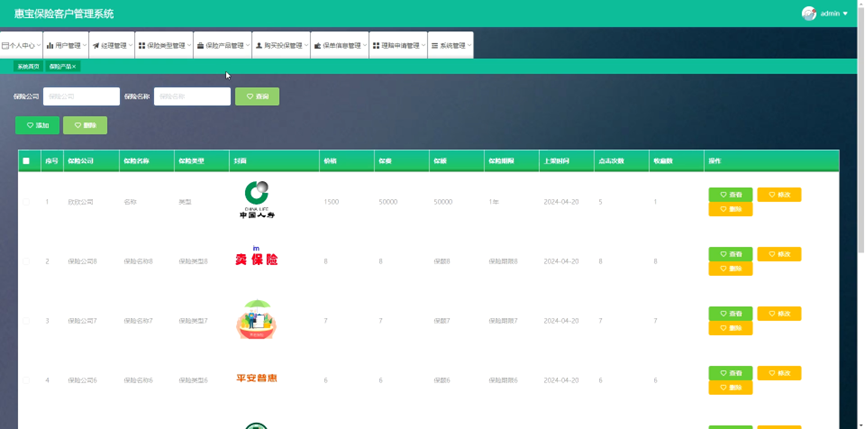This screenshot has width=865, height=429.
Task: Click 修改 for row 1 欣欣公司
Action: coord(779,195)
